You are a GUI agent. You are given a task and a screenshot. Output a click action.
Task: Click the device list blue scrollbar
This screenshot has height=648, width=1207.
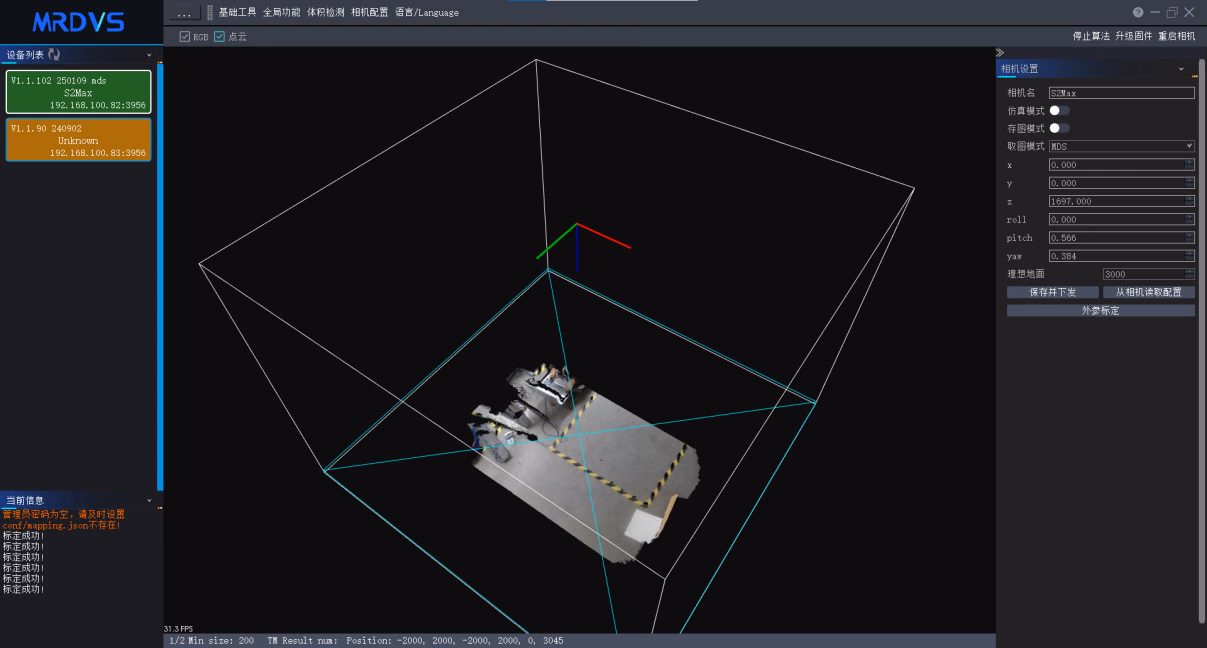pos(160,275)
